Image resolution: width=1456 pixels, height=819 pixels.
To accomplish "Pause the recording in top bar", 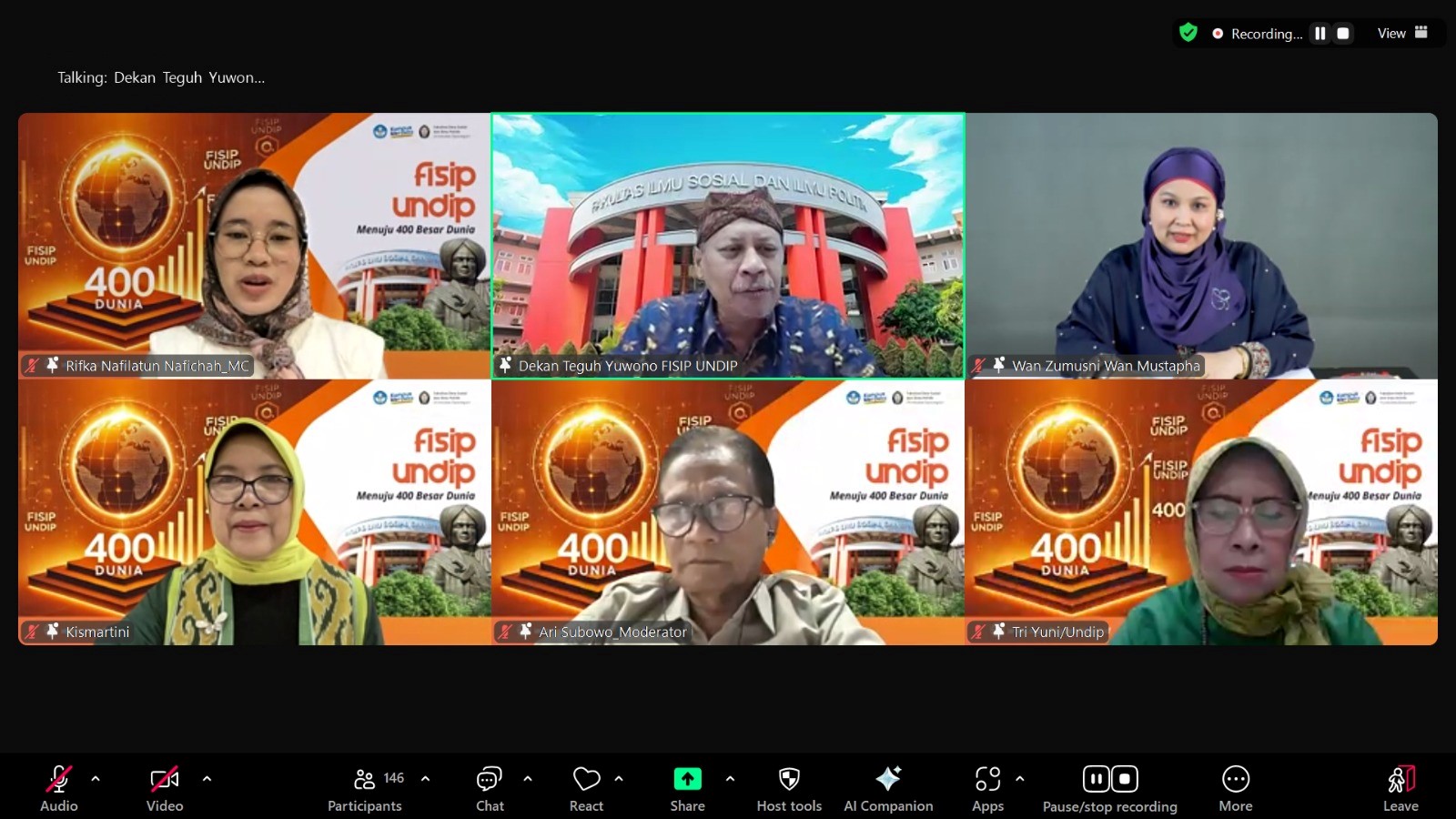I will coord(1319,34).
